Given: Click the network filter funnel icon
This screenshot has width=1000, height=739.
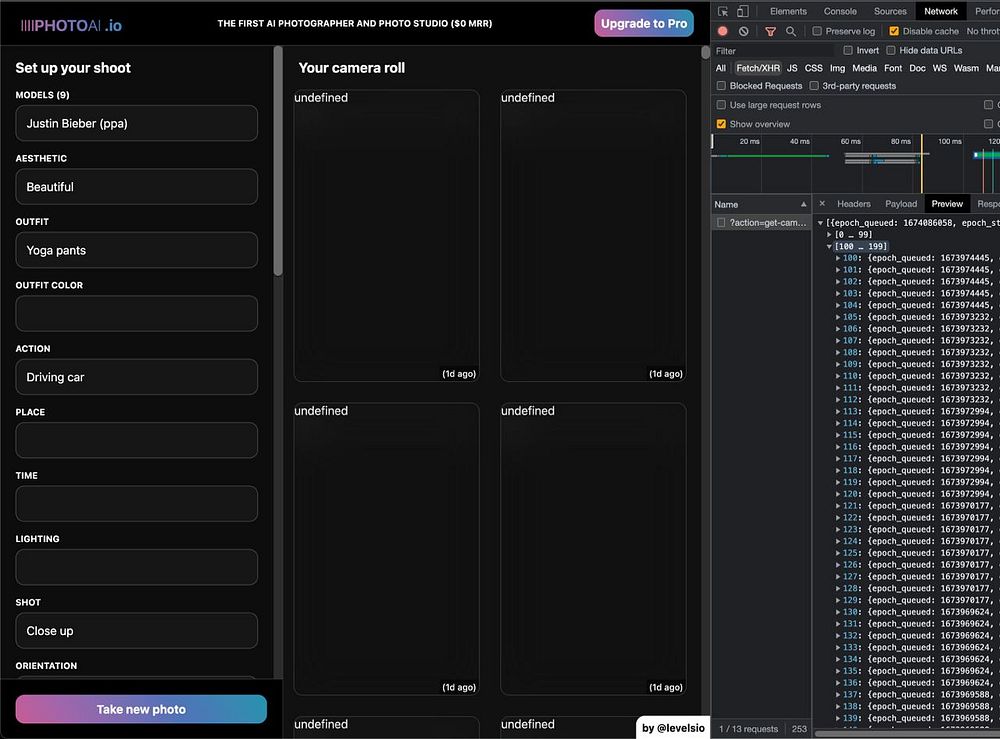Looking at the screenshot, I should coord(770,31).
